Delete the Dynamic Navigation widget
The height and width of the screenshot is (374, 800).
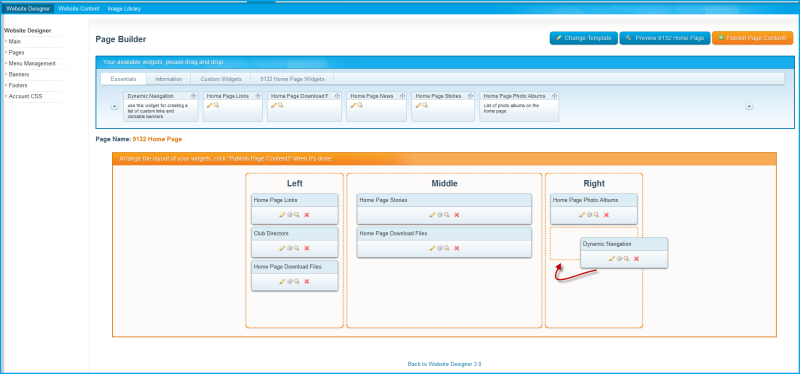(x=636, y=259)
